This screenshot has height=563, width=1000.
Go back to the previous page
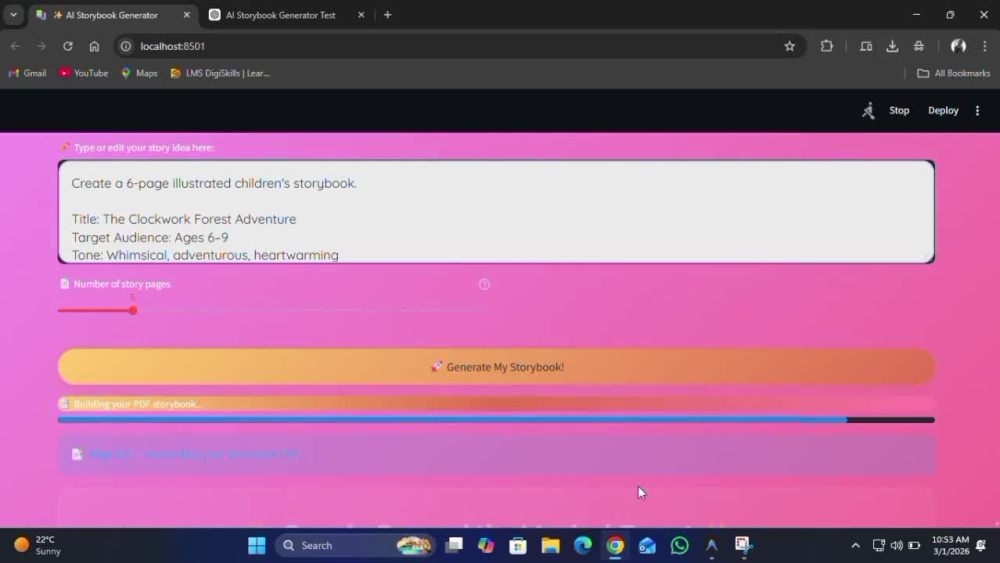[x=15, y=46]
